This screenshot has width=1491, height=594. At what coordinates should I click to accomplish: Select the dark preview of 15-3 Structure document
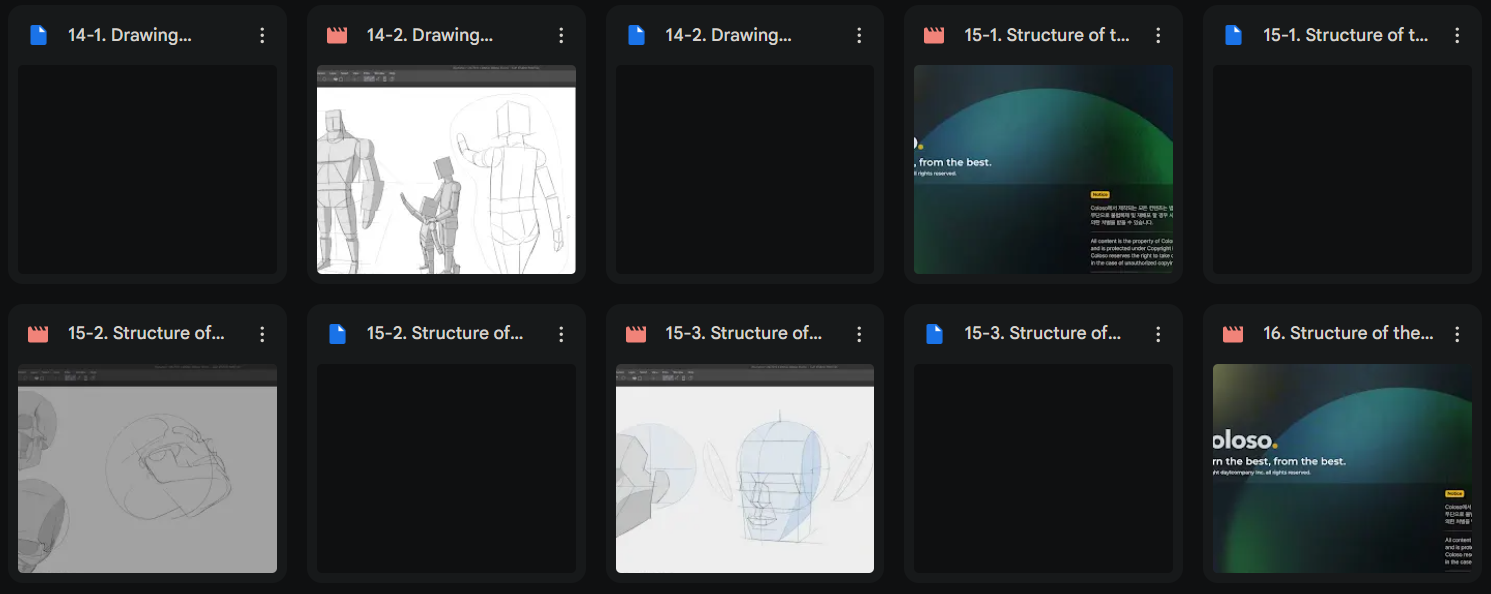point(1044,469)
